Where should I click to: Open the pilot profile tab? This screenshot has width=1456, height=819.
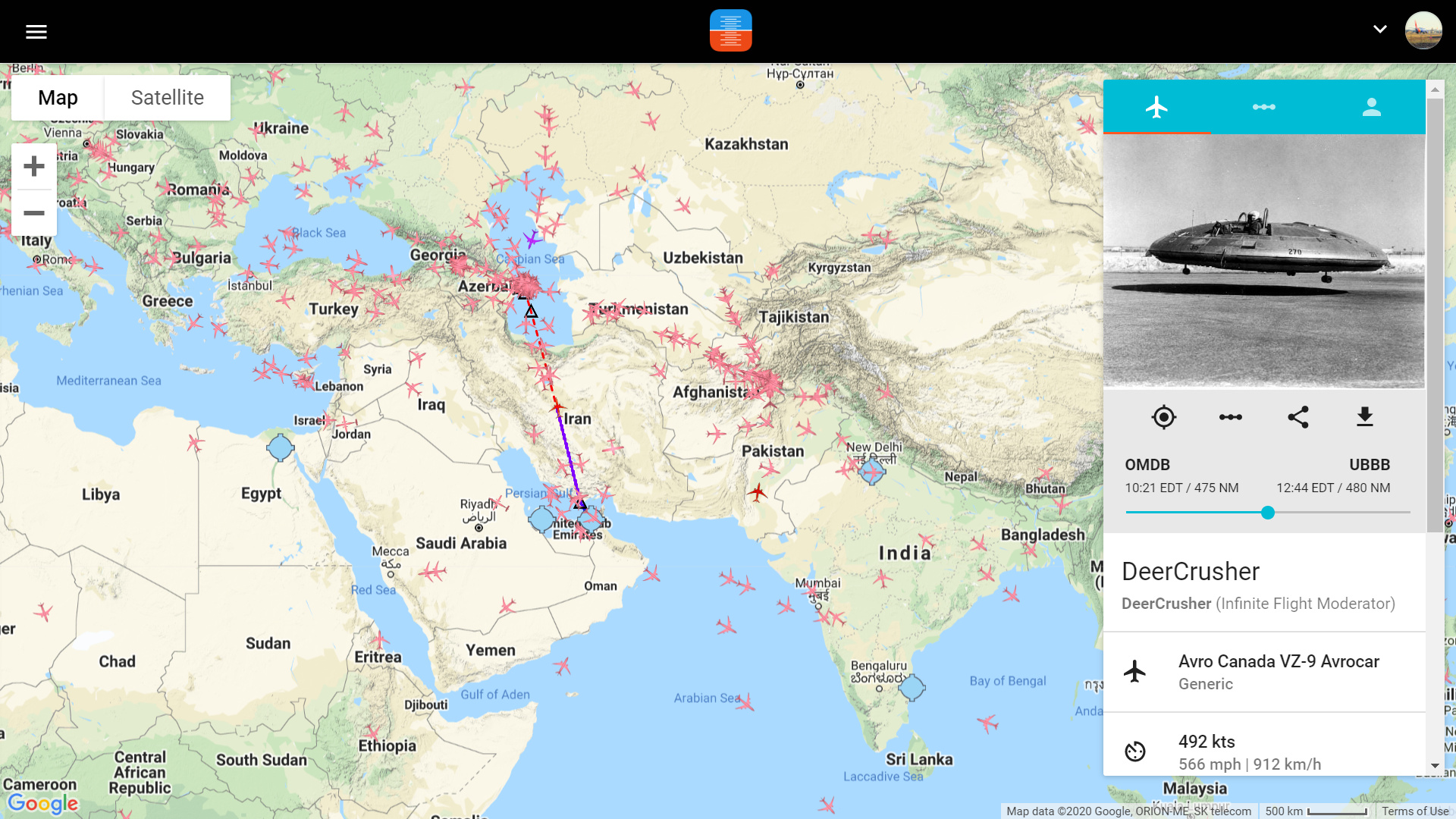coord(1371,107)
